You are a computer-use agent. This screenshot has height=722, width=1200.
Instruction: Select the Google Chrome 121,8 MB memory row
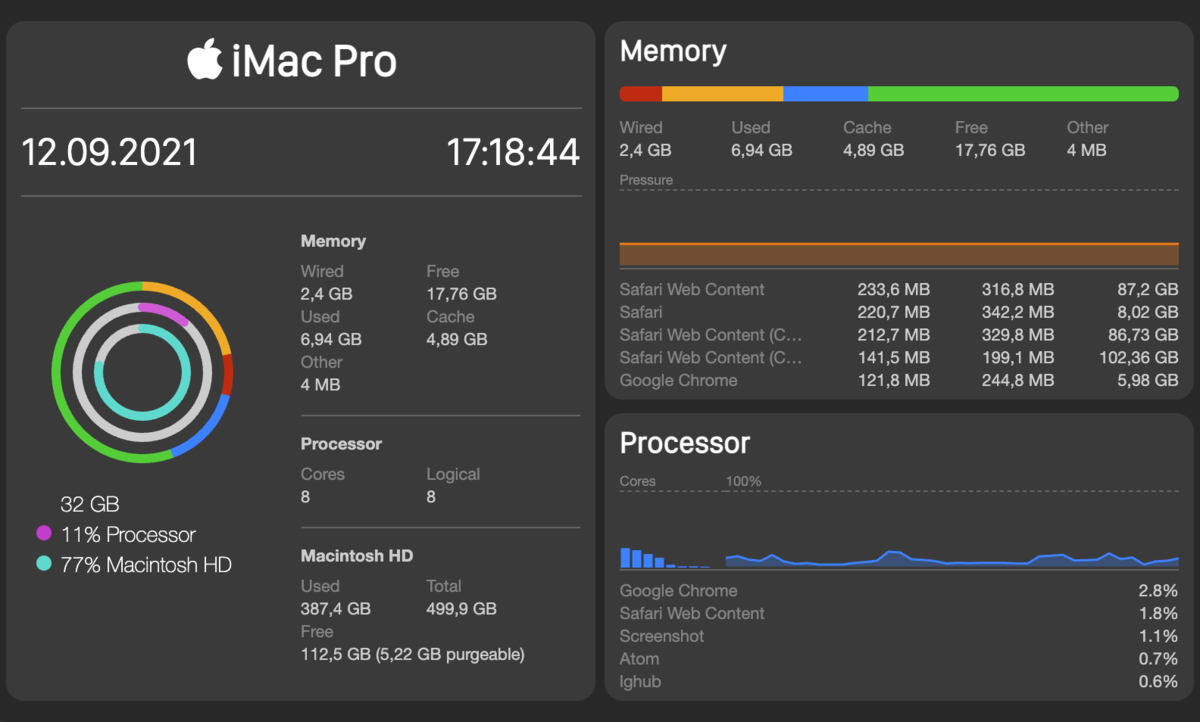(899, 380)
